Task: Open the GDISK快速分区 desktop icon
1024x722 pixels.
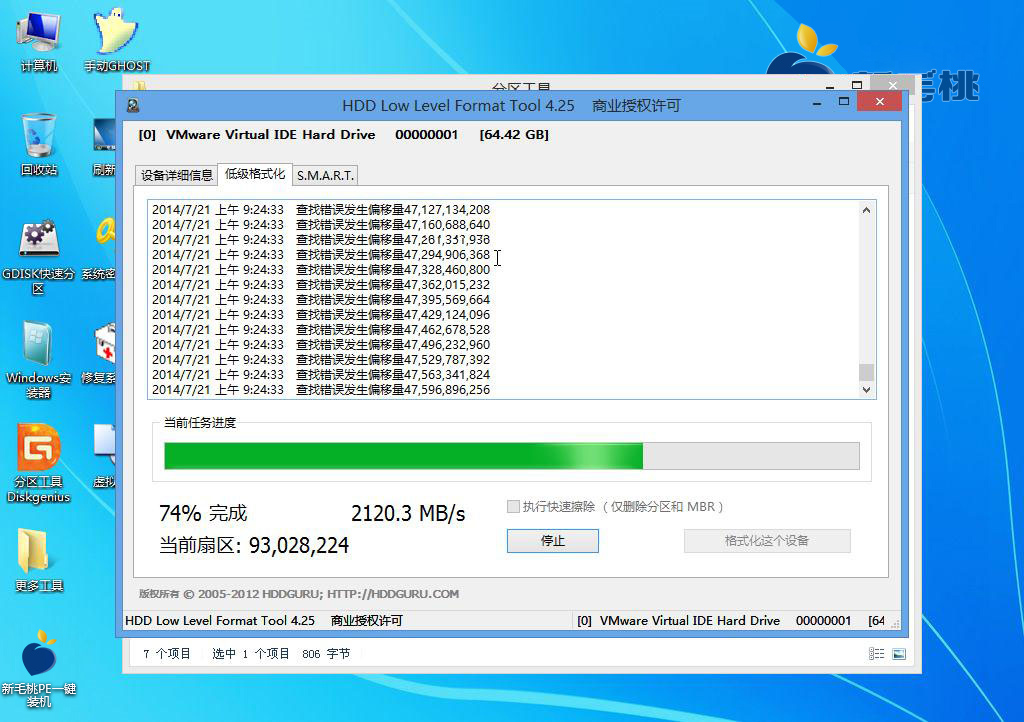Action: click(x=39, y=257)
